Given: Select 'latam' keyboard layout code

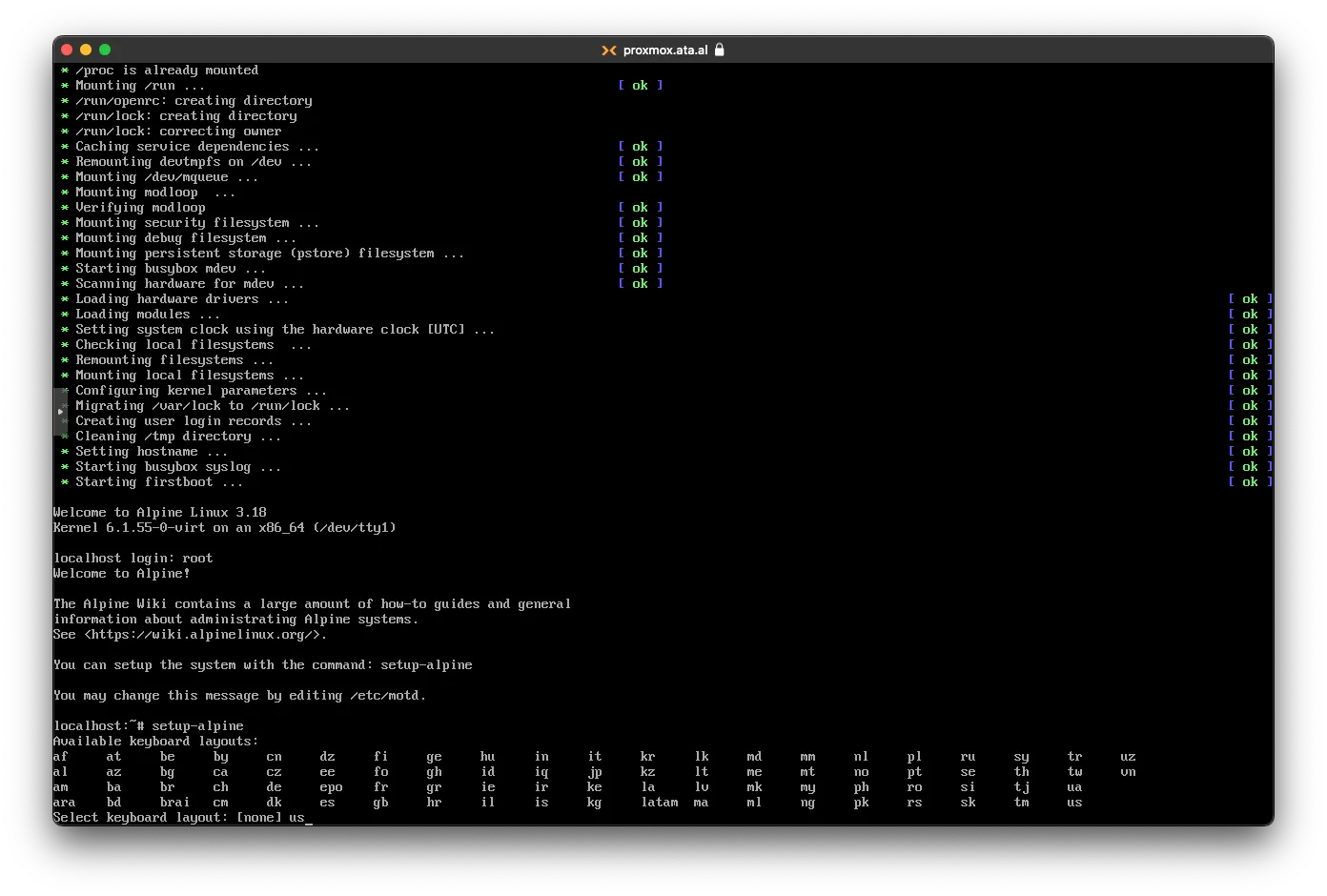Looking at the screenshot, I should pyautogui.click(x=660, y=803).
